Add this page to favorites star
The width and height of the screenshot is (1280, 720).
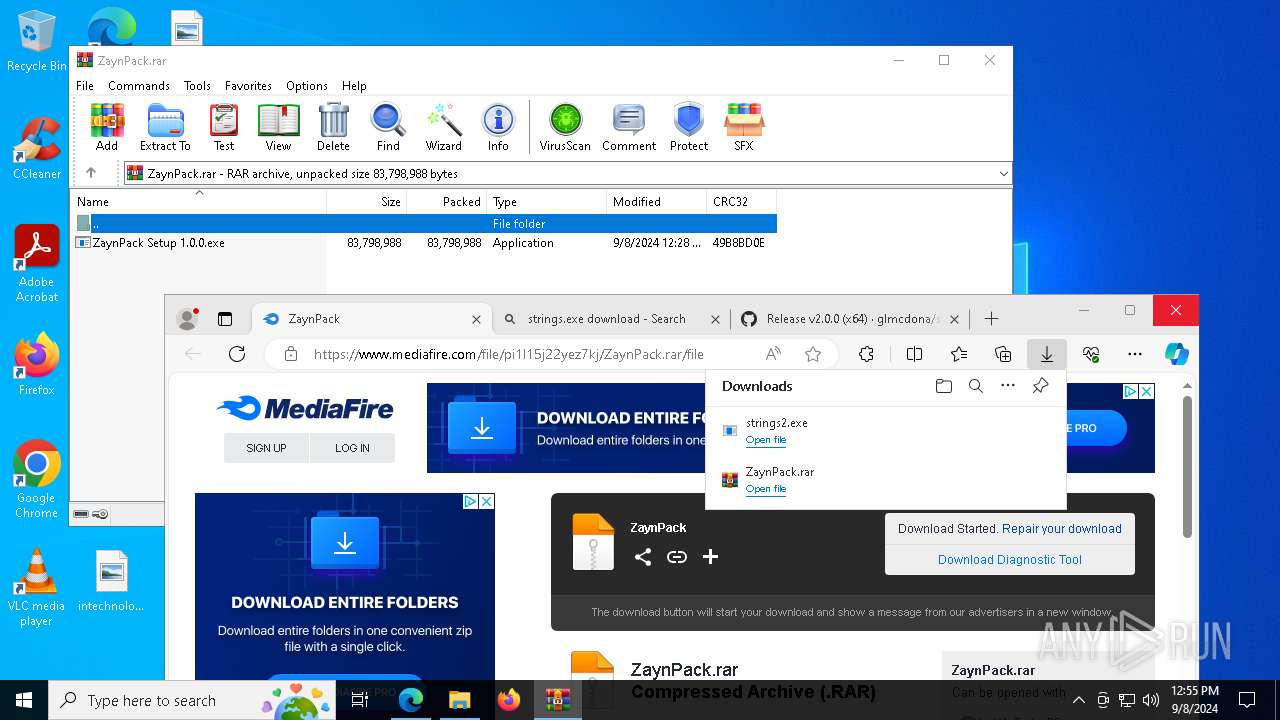tap(813, 354)
